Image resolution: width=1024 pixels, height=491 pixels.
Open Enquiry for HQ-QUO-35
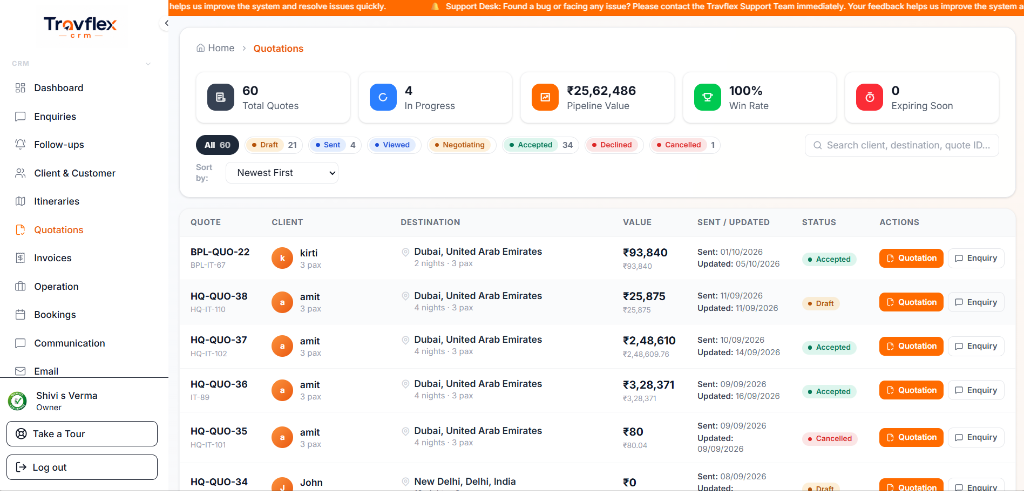[976, 437]
